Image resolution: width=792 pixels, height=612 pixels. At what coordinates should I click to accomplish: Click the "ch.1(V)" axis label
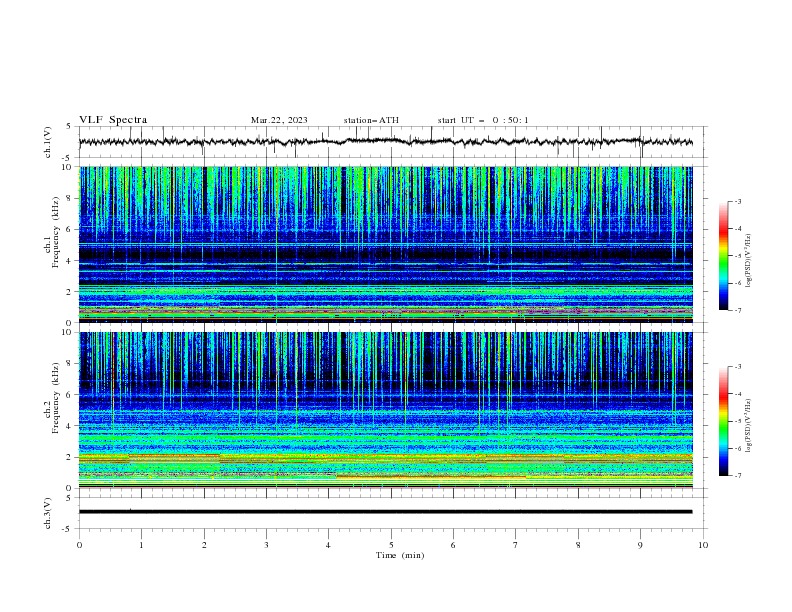tap(48, 142)
